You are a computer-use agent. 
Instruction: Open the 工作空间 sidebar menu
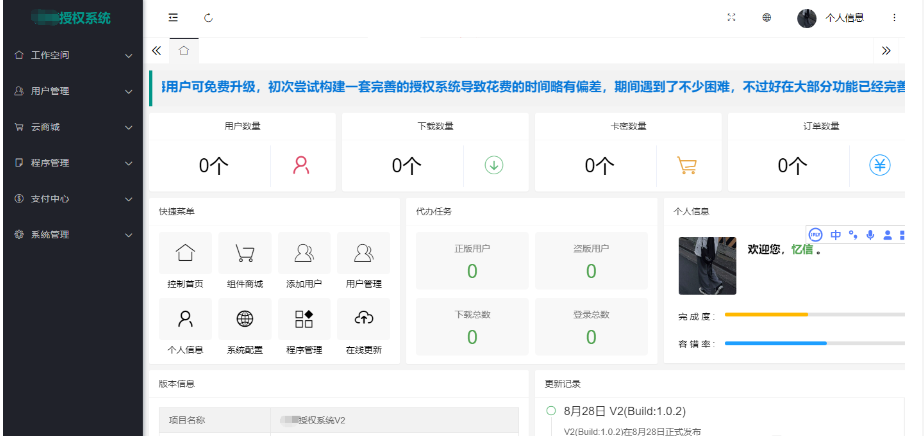pyautogui.click(x=73, y=55)
